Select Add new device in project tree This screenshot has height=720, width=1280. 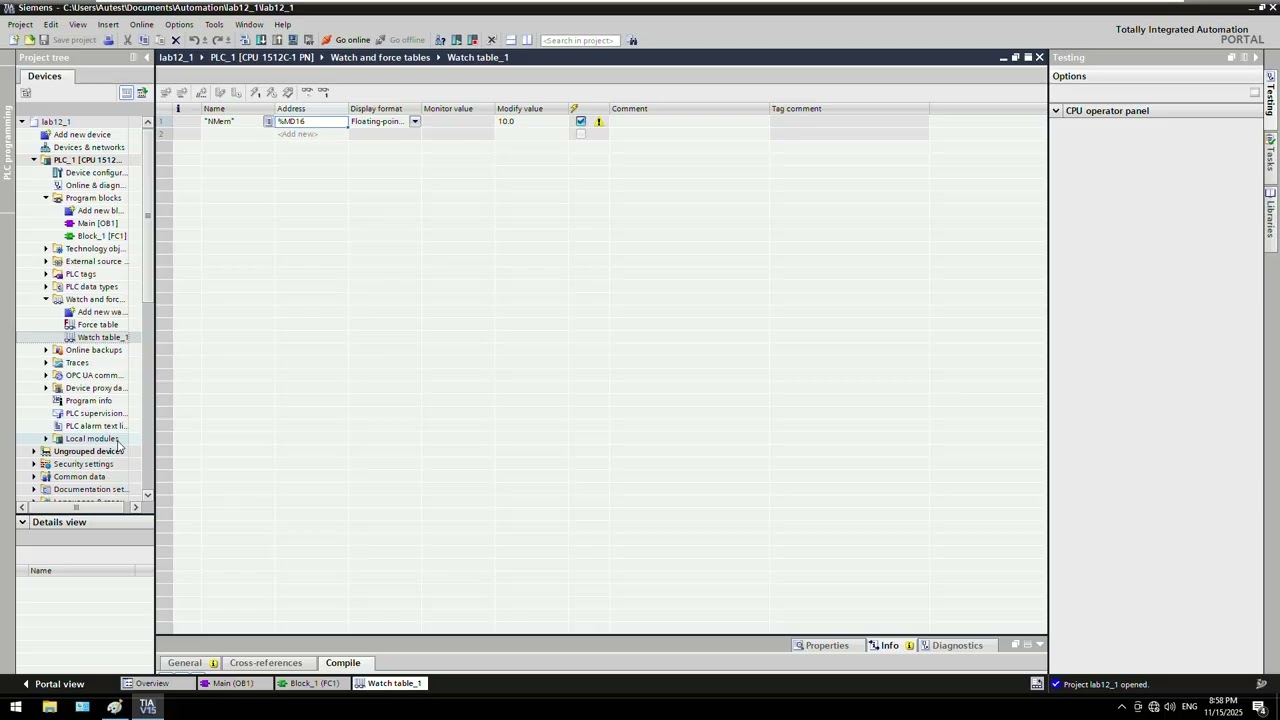82,135
